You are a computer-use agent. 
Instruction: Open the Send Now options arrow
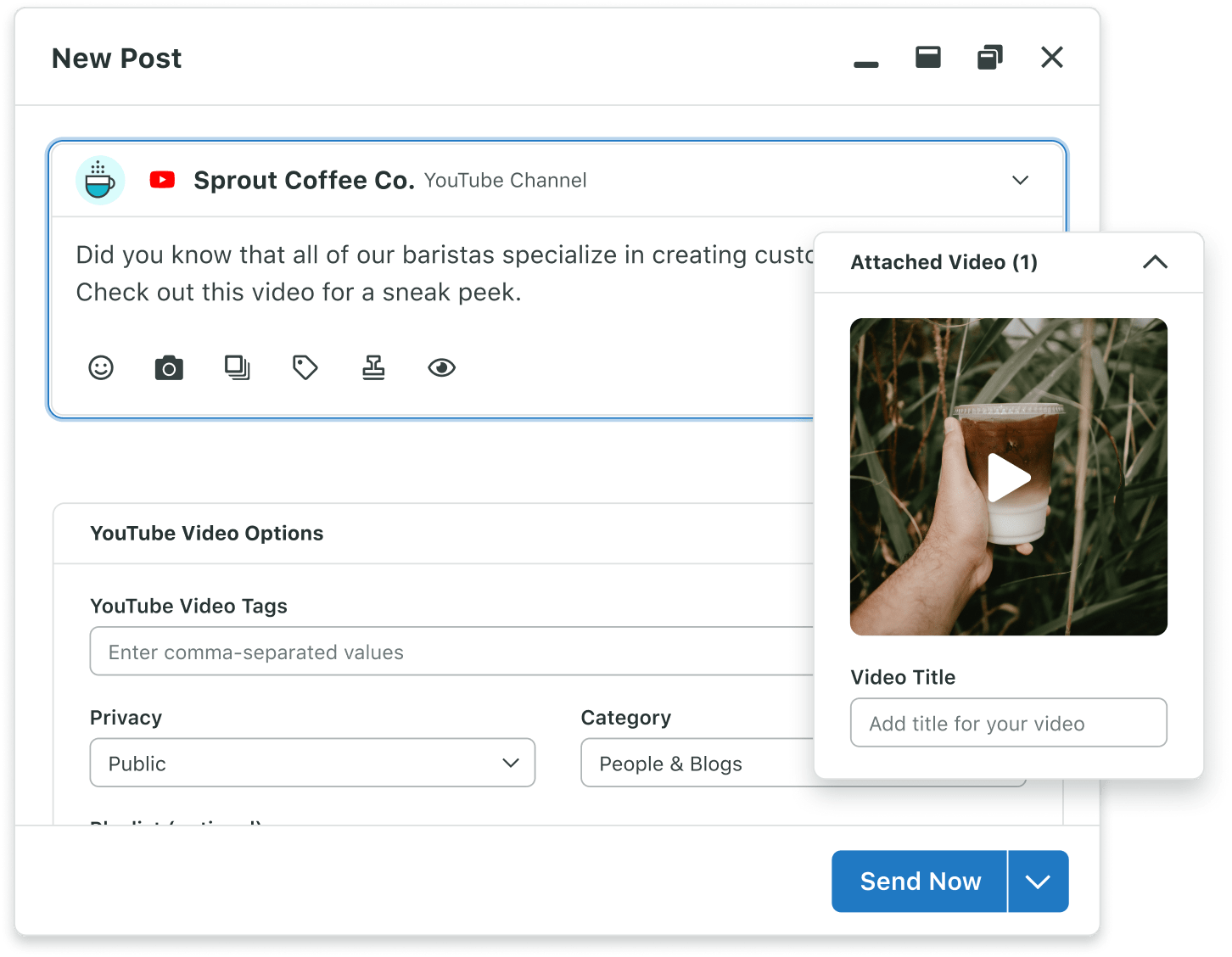(1038, 881)
